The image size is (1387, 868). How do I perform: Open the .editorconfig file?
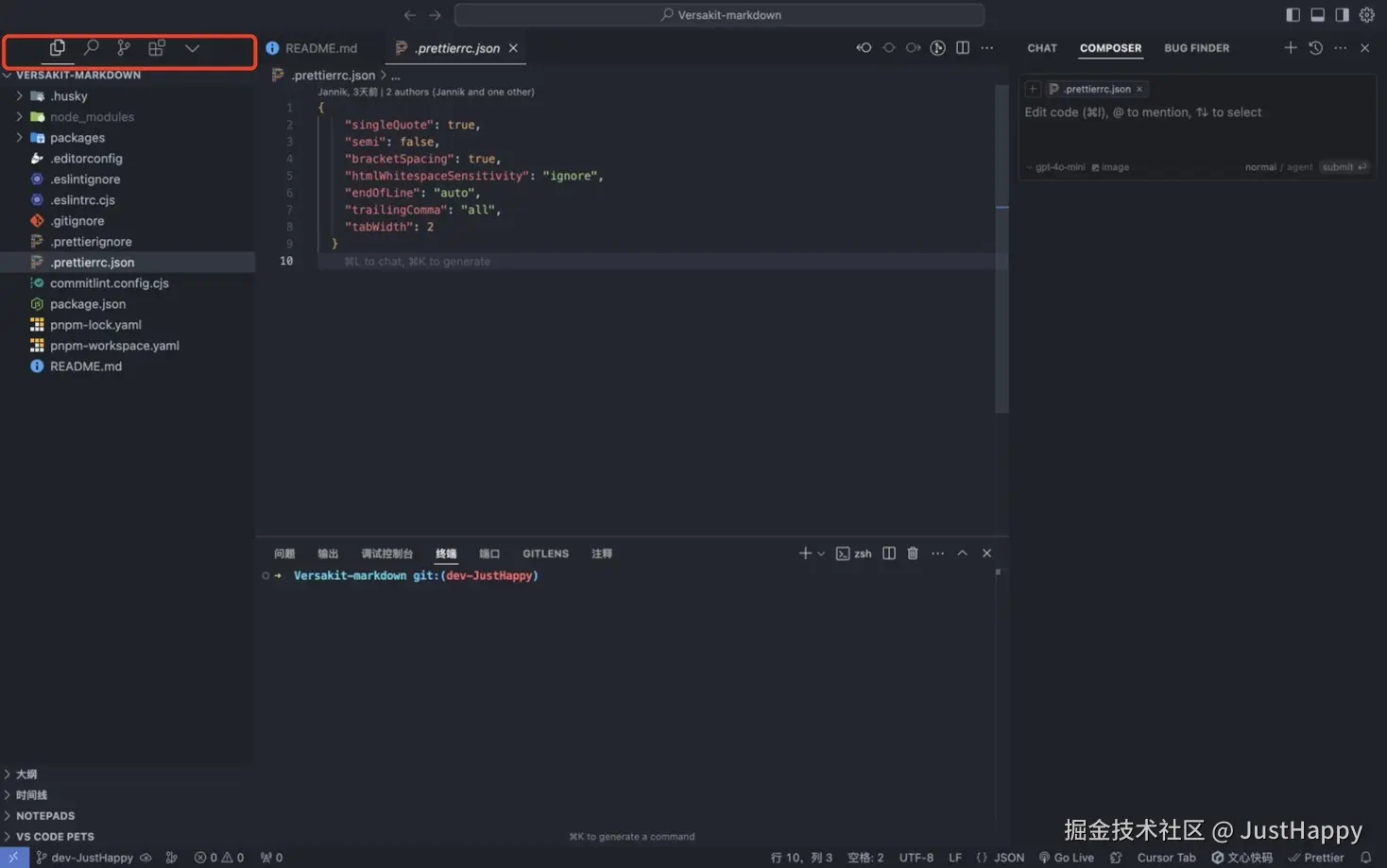[128, 159]
